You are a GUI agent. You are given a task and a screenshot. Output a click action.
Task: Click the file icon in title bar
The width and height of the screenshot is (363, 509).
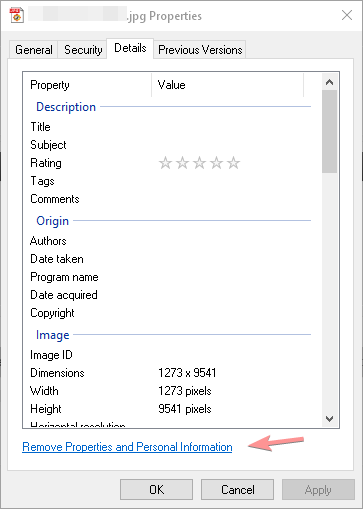(x=17, y=16)
